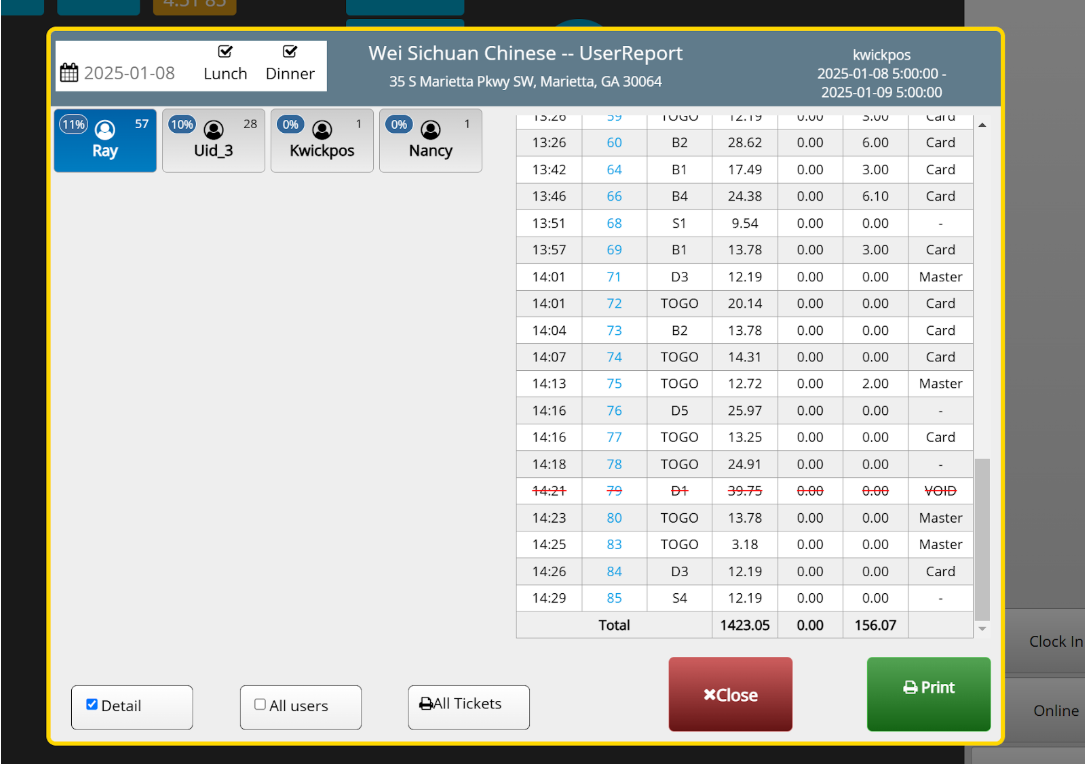Click the 25.97 amount cell
1085x764 pixels.
click(x=745, y=410)
